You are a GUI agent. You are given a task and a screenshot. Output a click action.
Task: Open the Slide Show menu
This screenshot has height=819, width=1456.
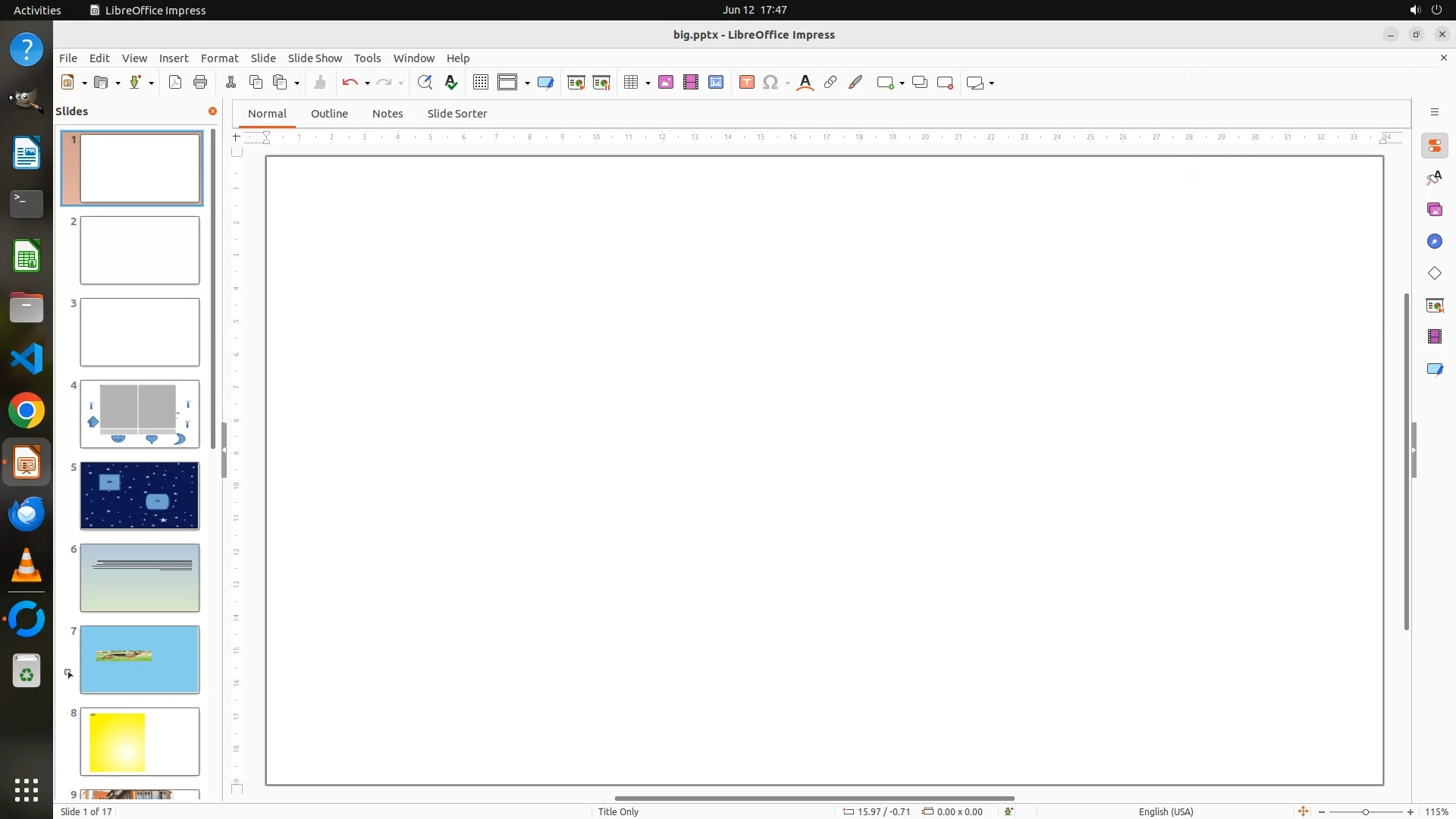tap(315, 58)
